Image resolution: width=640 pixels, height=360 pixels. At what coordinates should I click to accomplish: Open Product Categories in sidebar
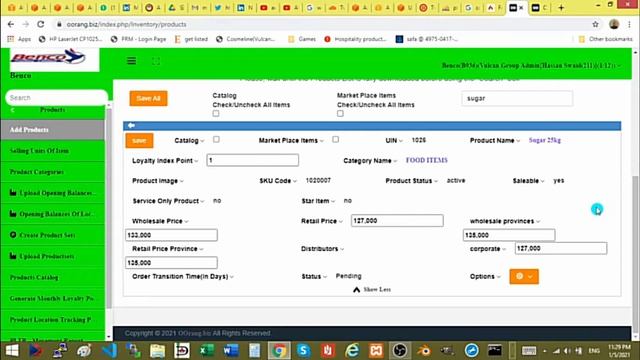coord(53,172)
